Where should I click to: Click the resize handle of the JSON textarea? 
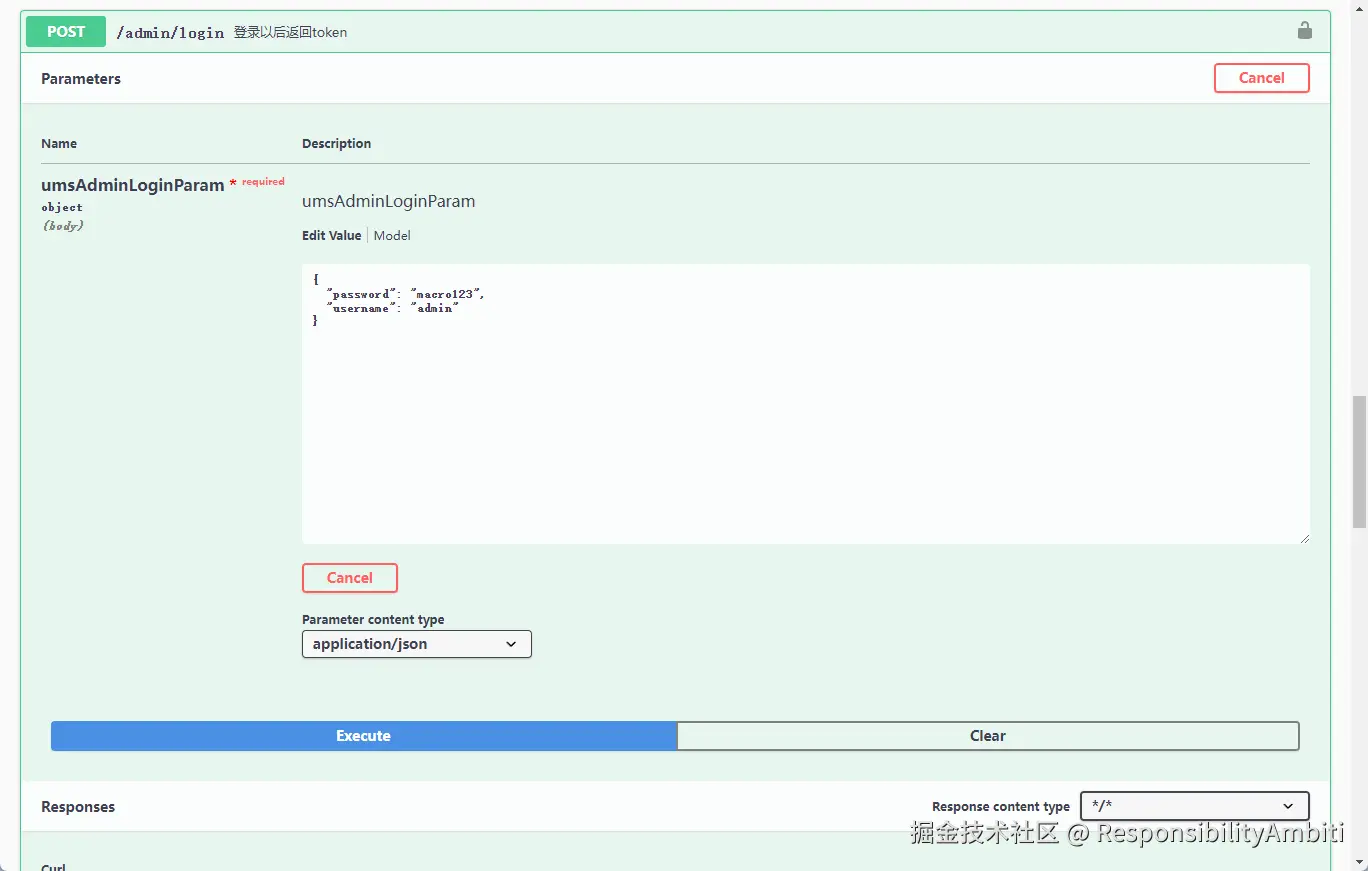pyautogui.click(x=1304, y=538)
